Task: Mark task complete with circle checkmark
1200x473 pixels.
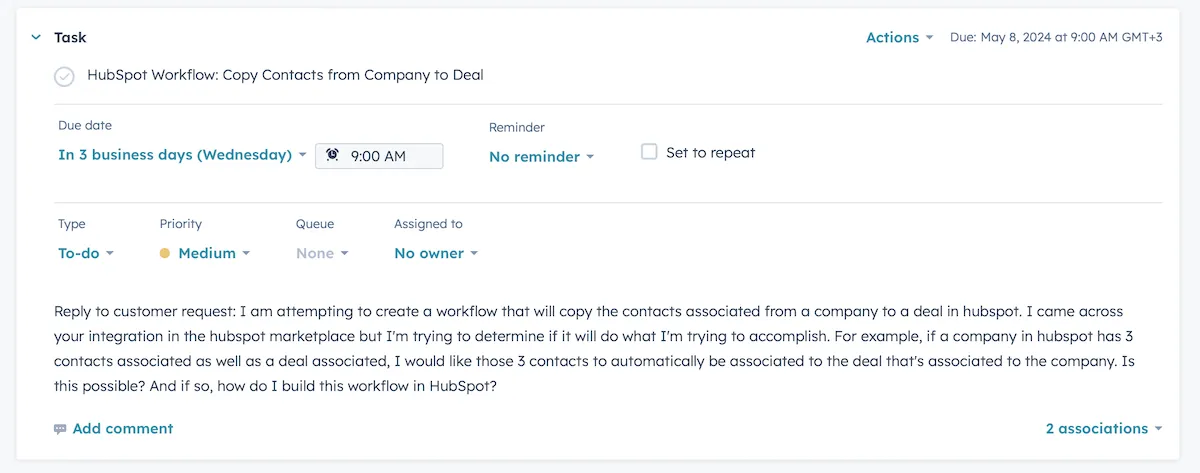Action: [64, 76]
